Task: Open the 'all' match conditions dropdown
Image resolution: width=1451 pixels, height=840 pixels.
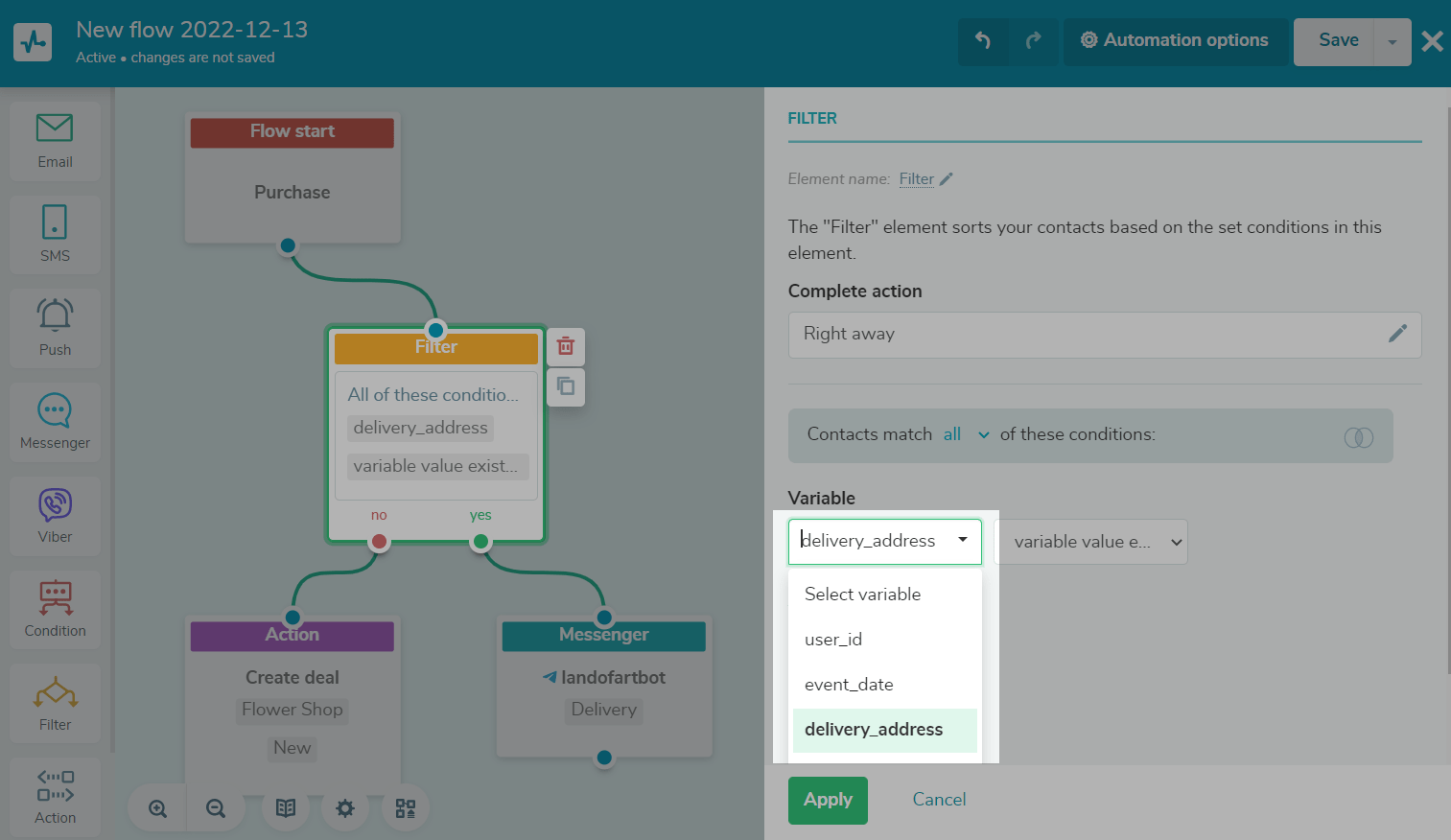Action: click(x=965, y=434)
